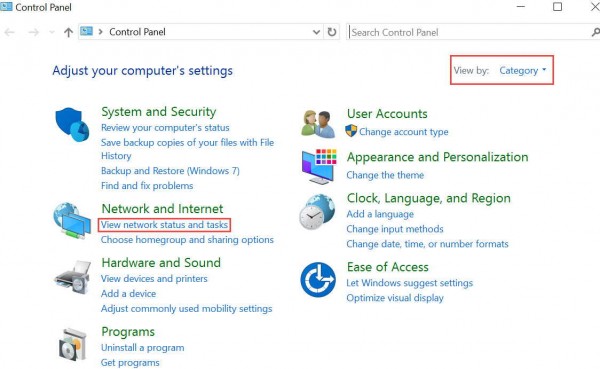The image size is (600, 369).
Task: Click Change the theme link
Action: click(385, 175)
